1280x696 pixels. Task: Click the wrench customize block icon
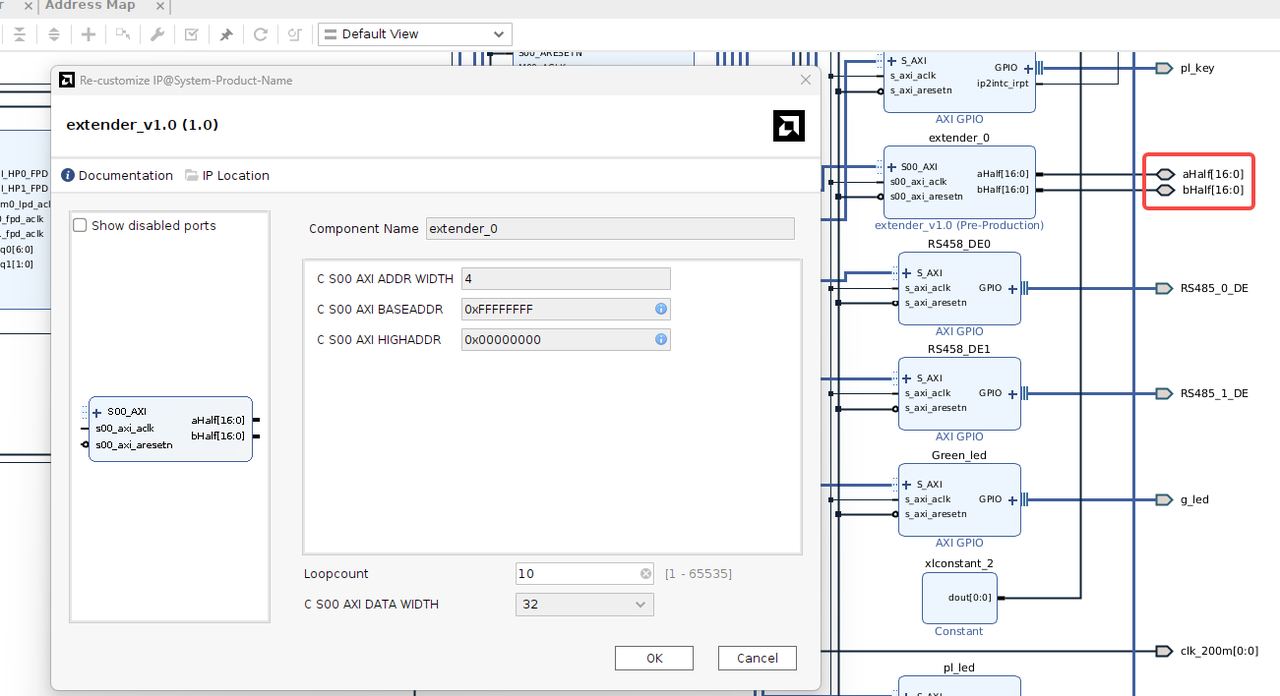157,34
